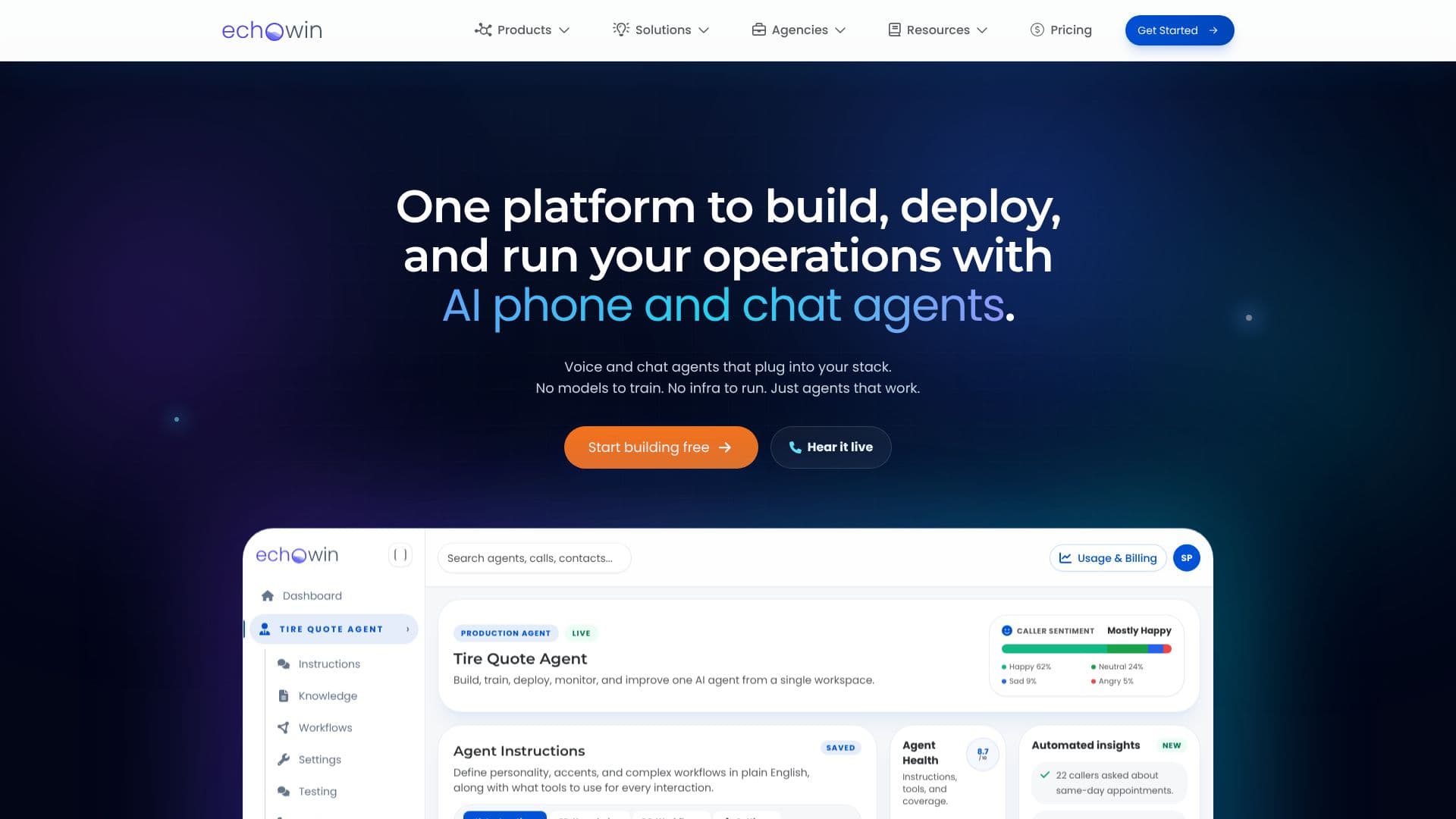Click the Dashboard home icon
The width and height of the screenshot is (1456, 819).
point(267,596)
